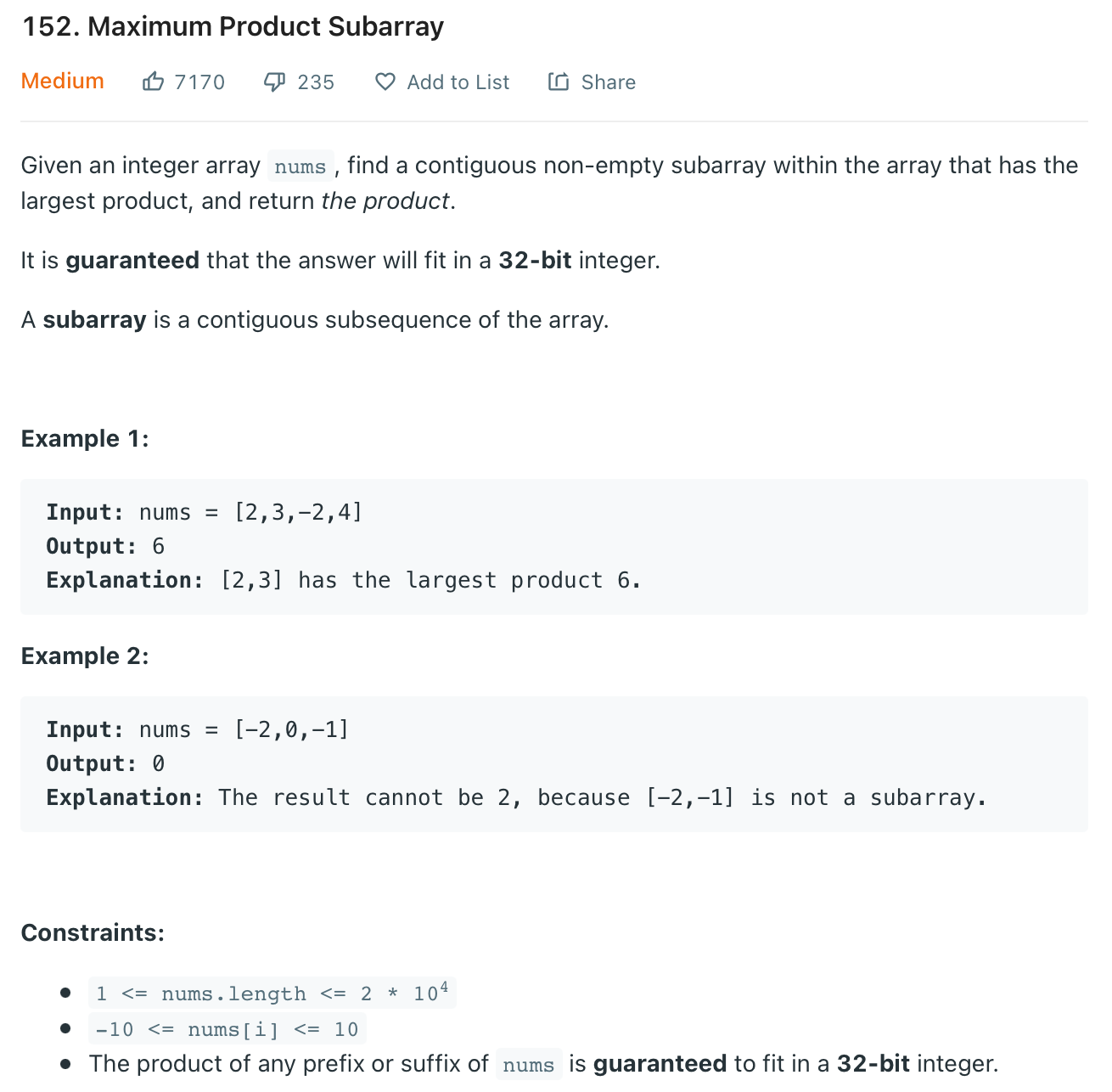
Task: Click the Share box icon to share problem
Action: click(559, 81)
